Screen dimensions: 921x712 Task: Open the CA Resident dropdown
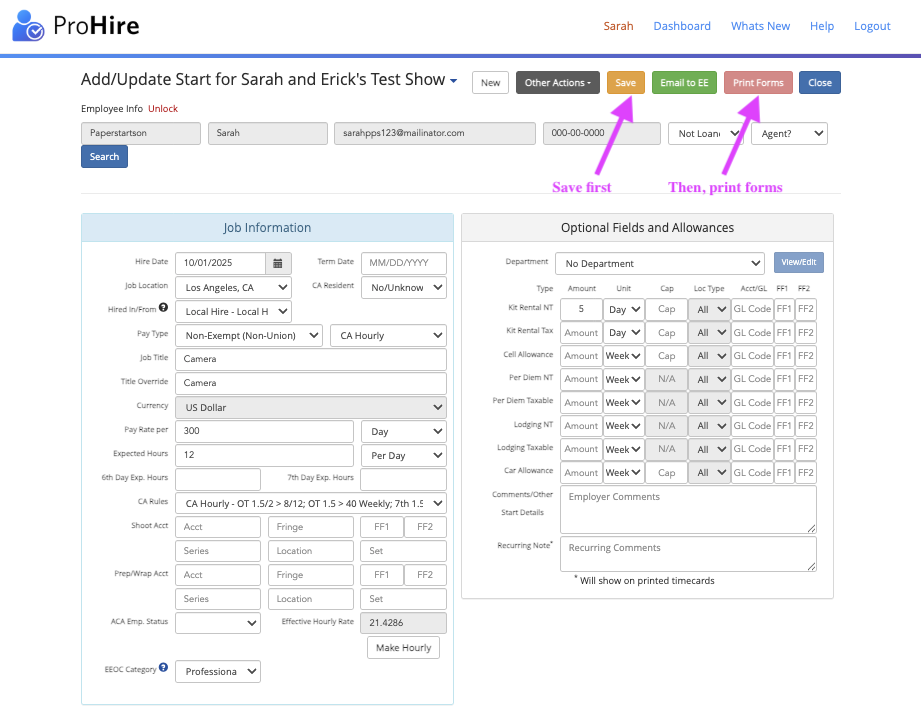404,287
